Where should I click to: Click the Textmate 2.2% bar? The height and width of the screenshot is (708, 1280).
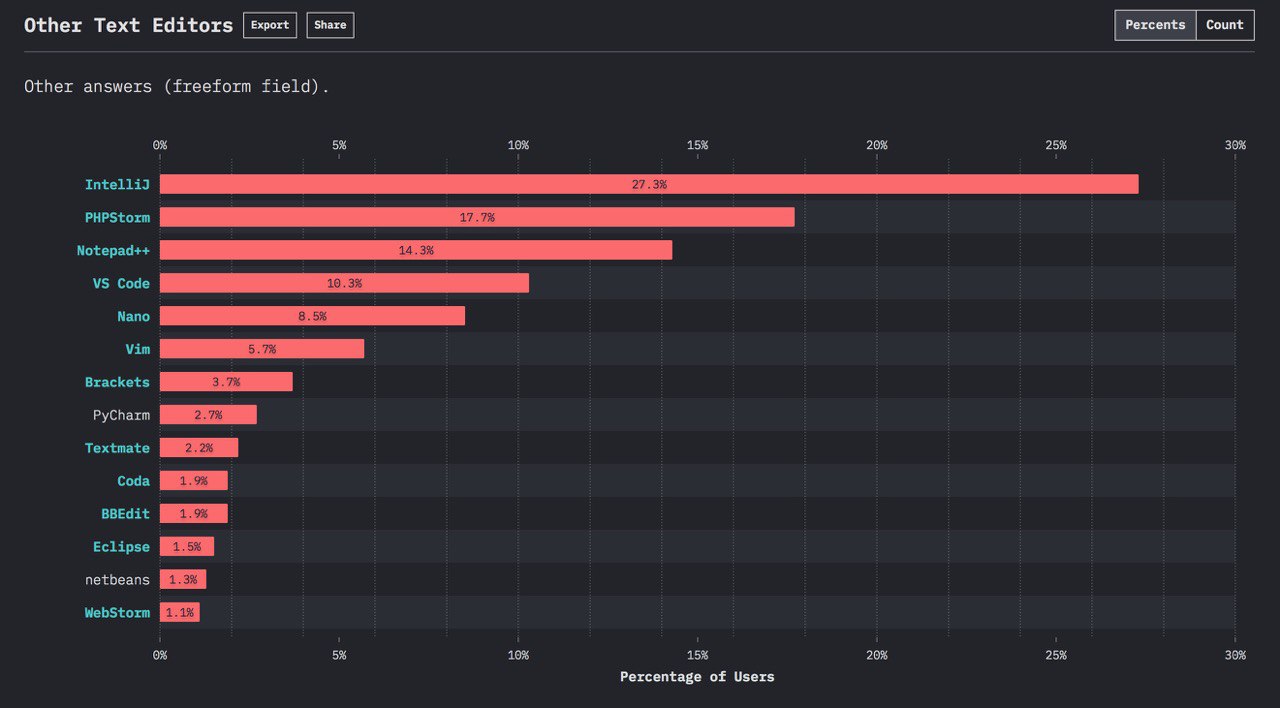click(x=199, y=448)
